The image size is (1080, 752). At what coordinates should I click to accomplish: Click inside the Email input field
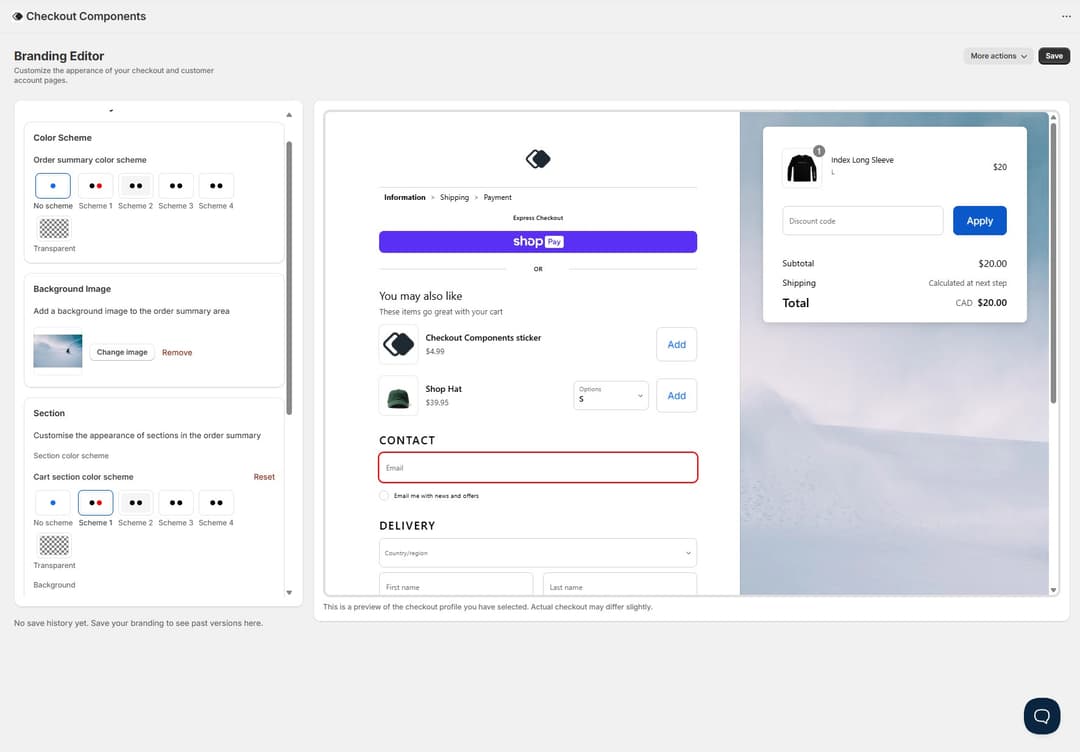537,467
